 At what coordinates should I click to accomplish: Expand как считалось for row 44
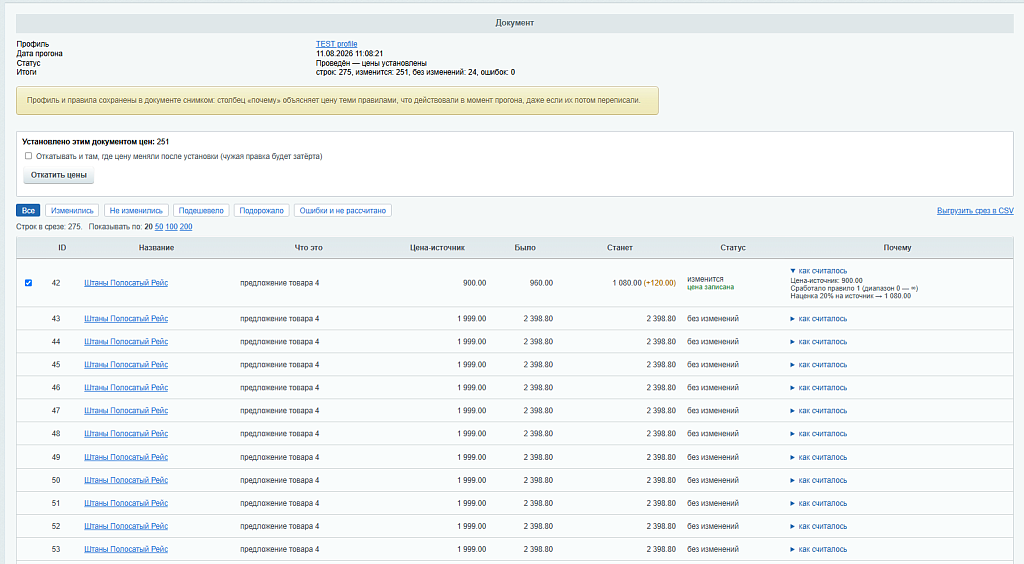pos(818,341)
